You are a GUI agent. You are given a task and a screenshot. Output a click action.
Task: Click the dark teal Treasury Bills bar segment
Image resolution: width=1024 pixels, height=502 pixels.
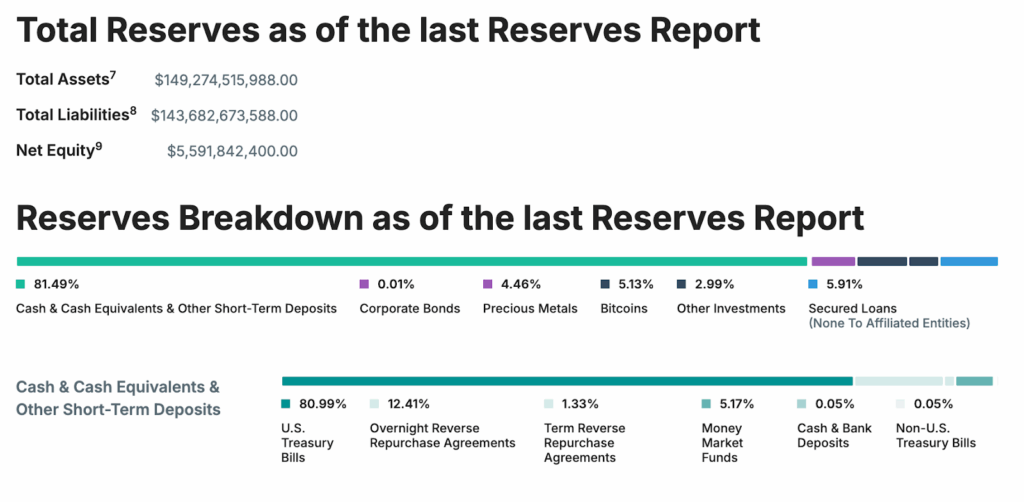click(566, 381)
